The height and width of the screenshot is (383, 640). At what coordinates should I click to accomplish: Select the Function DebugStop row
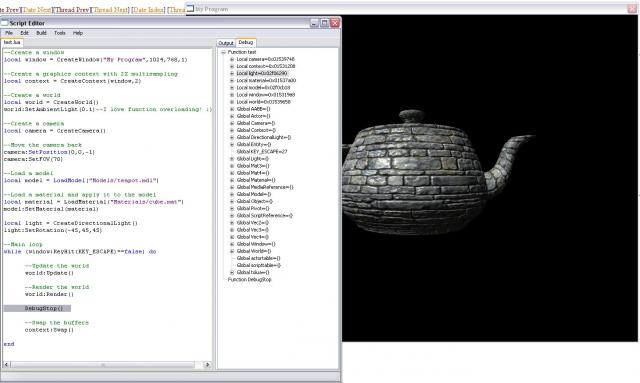point(249,280)
